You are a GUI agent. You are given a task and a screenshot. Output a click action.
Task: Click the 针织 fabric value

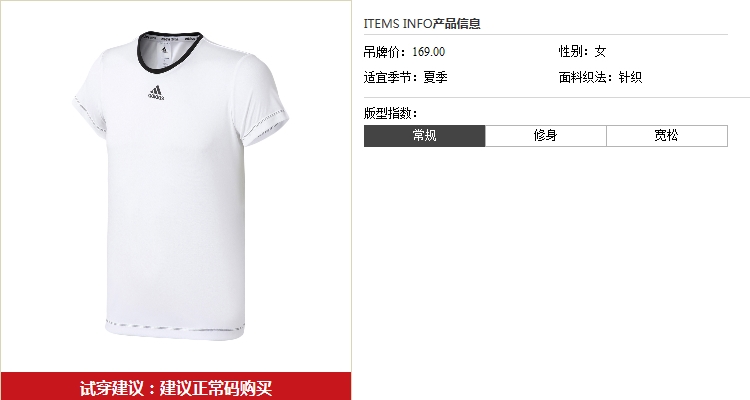(630, 77)
